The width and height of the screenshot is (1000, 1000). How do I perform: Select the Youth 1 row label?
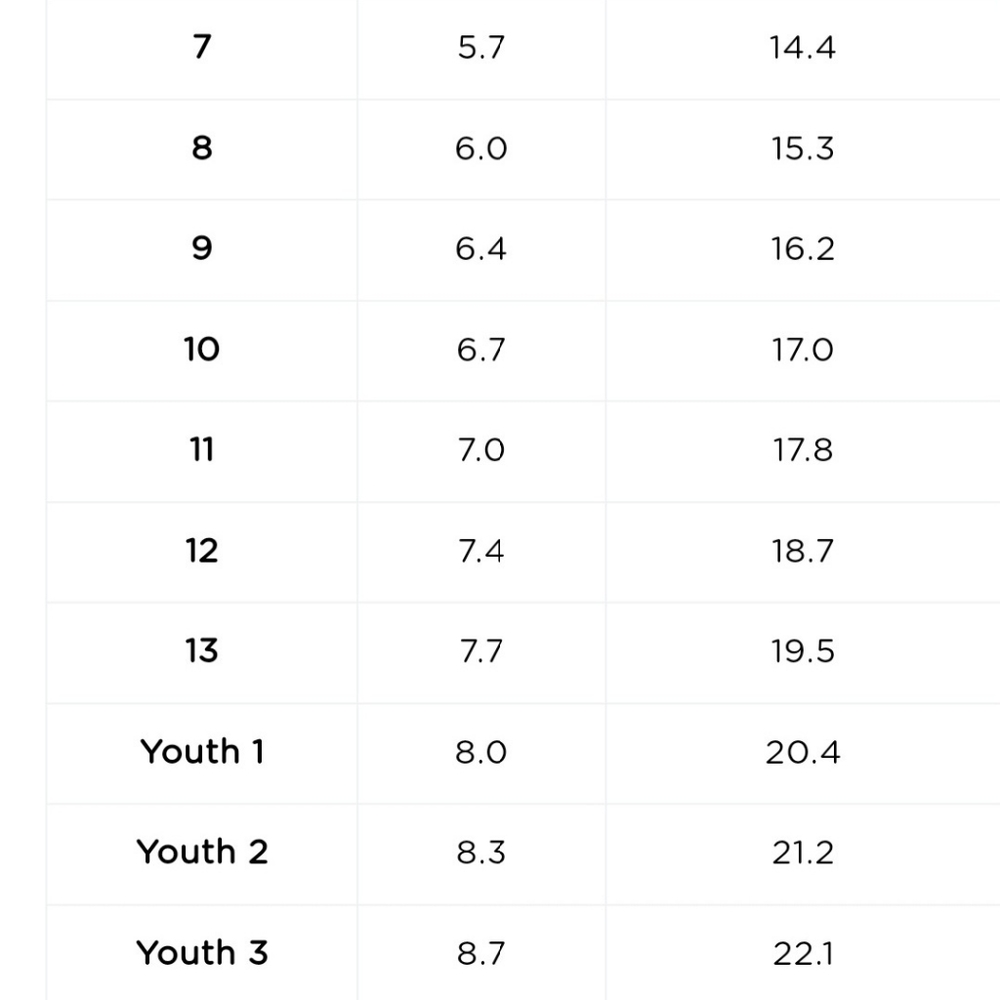(x=202, y=751)
